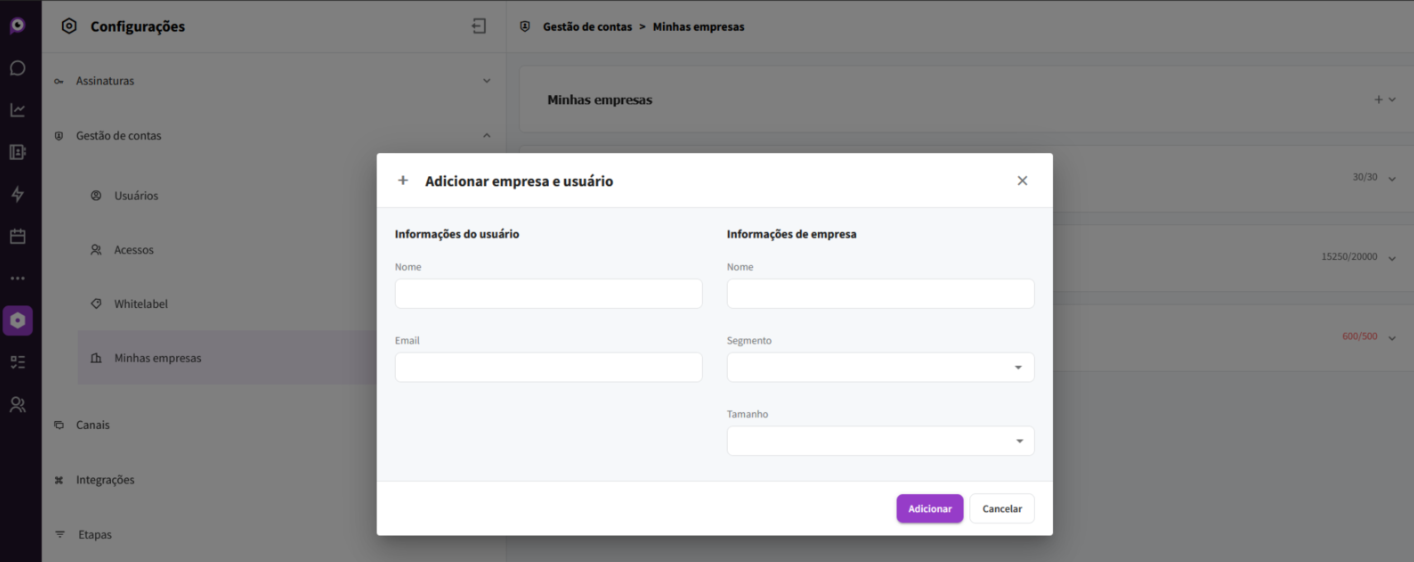Click the three dots more icon
This screenshot has height=562, width=1414.
(x=18, y=278)
